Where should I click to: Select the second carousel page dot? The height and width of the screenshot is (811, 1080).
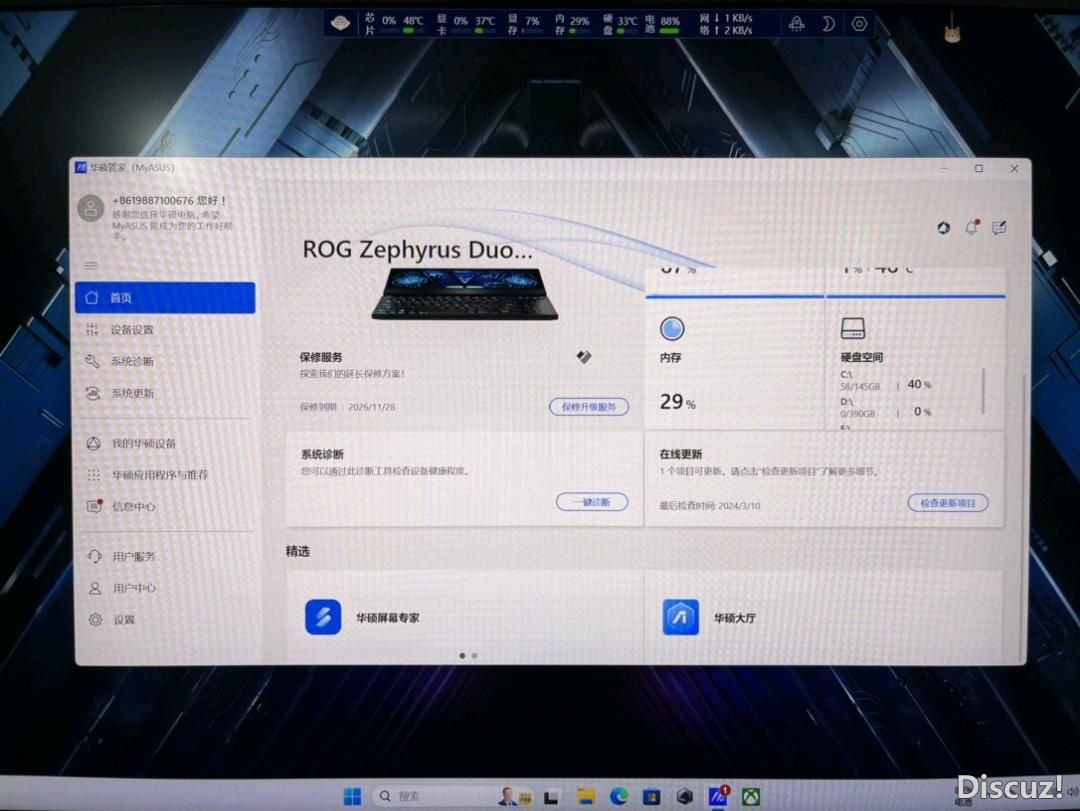474,656
